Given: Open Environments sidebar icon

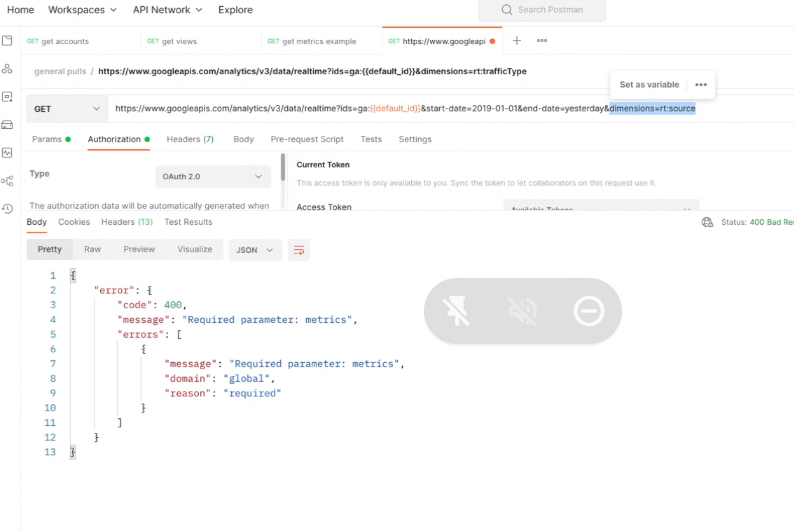Looking at the screenshot, I should coord(7,97).
